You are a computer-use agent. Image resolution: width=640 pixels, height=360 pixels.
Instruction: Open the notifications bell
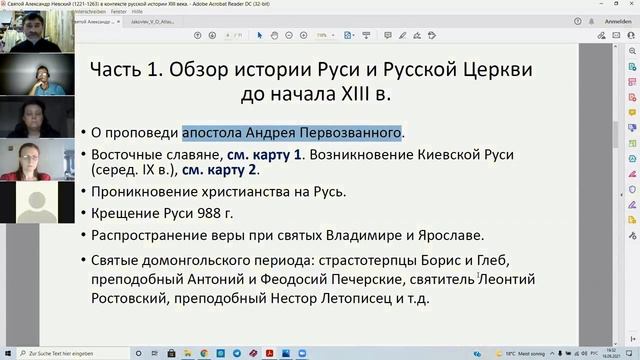591,21
